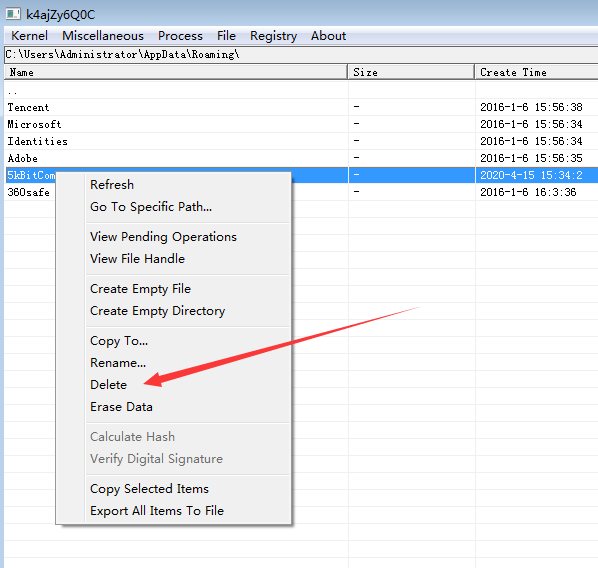The image size is (598, 568).
Task: Open the File menu
Action: [226, 36]
